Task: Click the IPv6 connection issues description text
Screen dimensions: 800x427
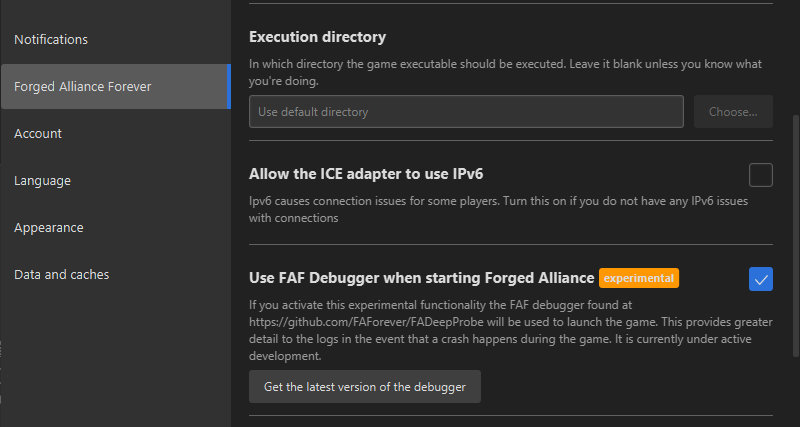Action: (498, 209)
